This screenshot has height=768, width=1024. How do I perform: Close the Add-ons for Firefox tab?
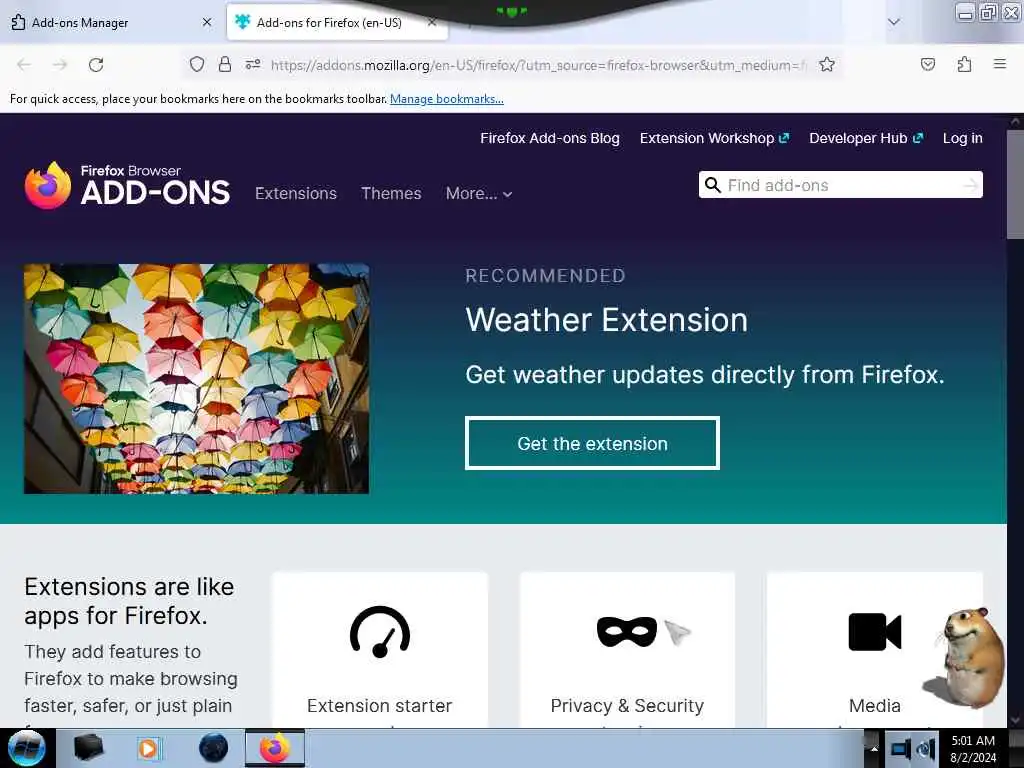click(432, 22)
